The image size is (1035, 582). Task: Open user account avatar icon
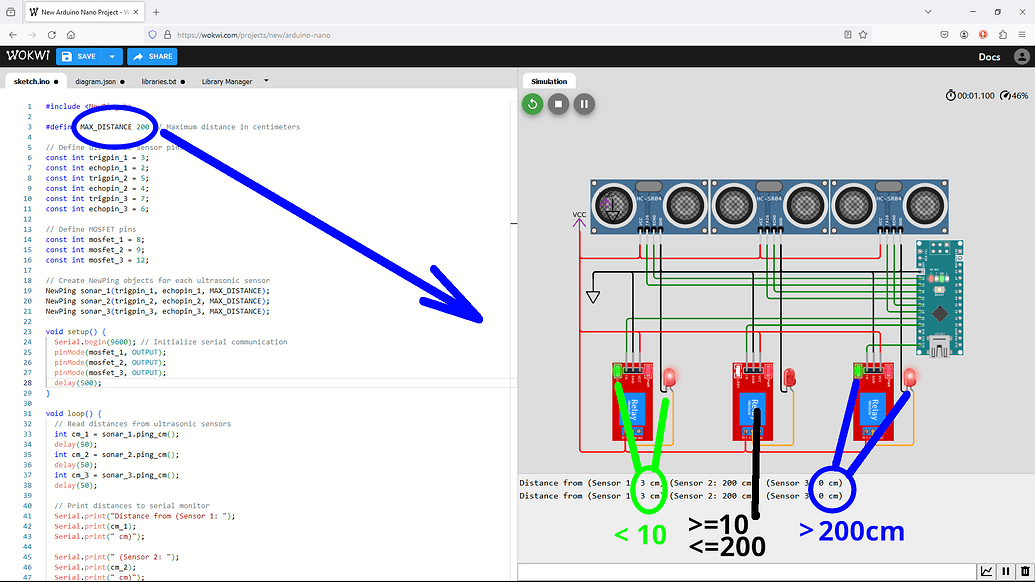(x=1022, y=56)
